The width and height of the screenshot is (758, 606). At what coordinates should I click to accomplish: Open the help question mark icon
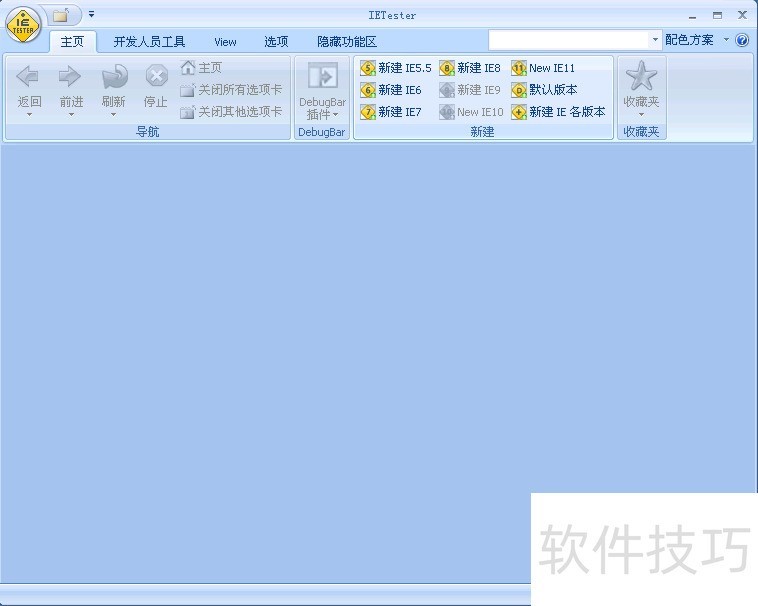pyautogui.click(x=742, y=41)
